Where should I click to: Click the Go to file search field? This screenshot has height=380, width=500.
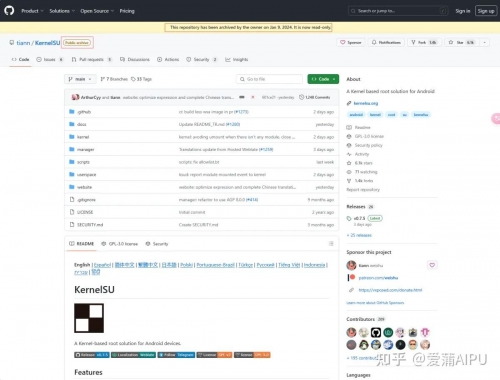click(269, 79)
